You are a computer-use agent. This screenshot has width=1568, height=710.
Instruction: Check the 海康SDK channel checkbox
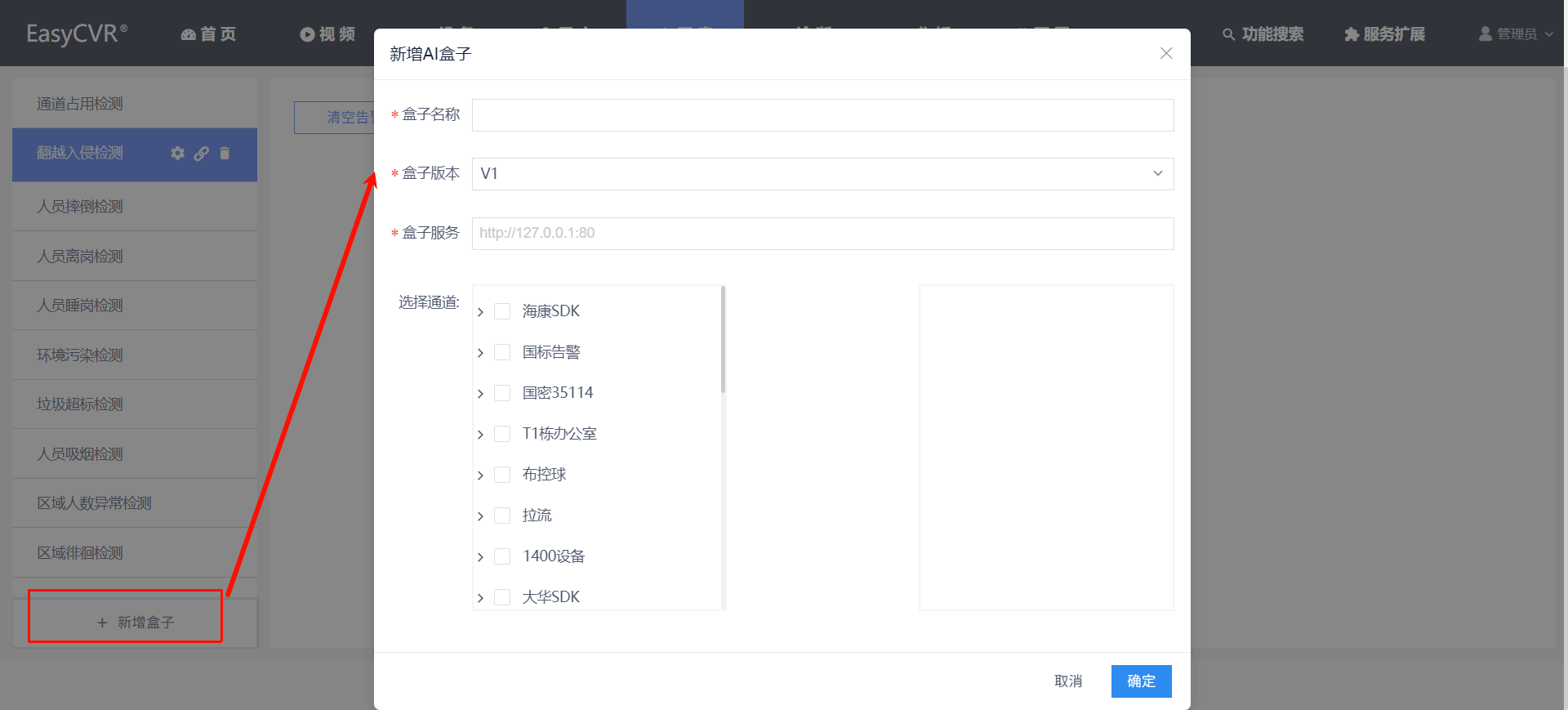point(502,311)
